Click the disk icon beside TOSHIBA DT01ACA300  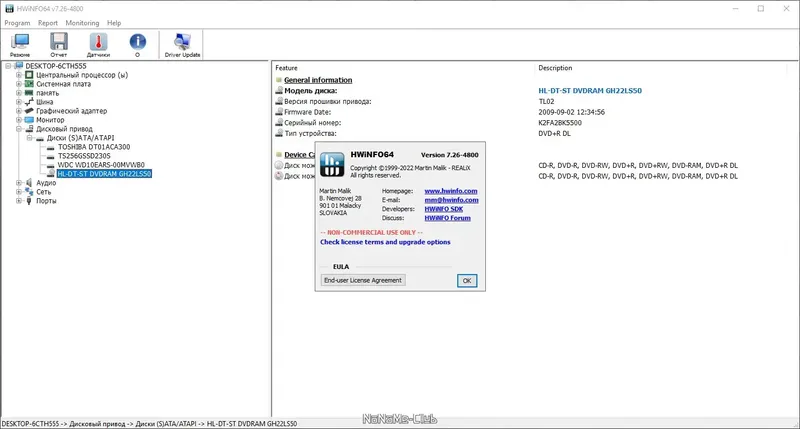51,147
